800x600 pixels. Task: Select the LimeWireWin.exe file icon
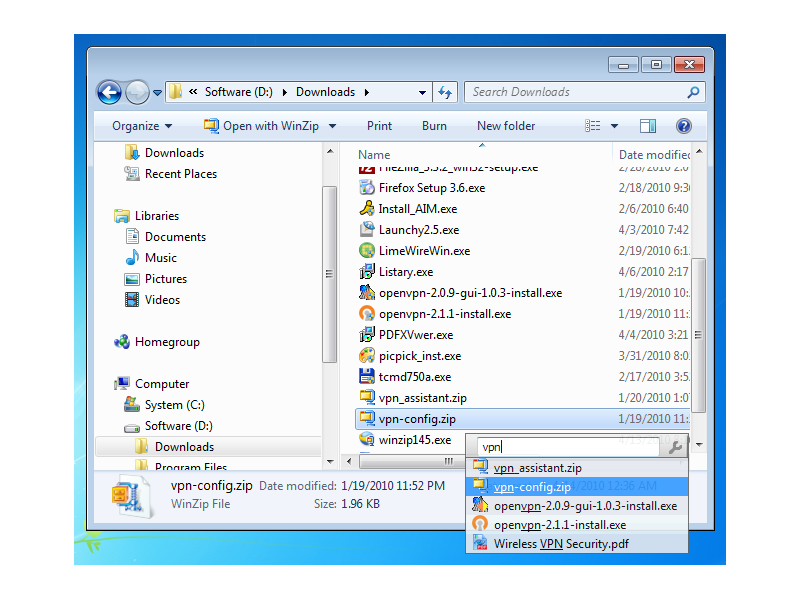[367, 251]
